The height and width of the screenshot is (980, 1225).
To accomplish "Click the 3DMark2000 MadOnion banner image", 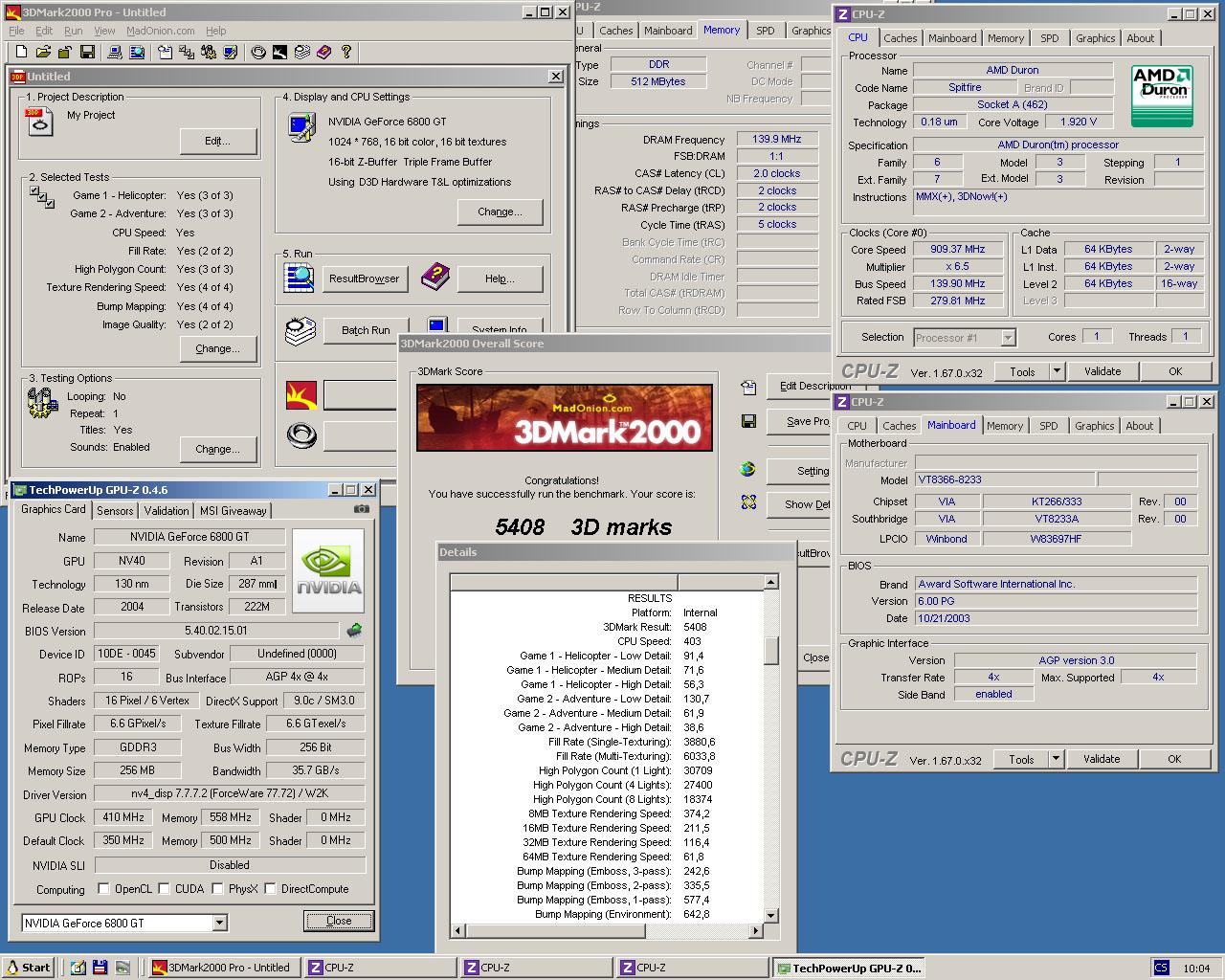I will (565, 417).
